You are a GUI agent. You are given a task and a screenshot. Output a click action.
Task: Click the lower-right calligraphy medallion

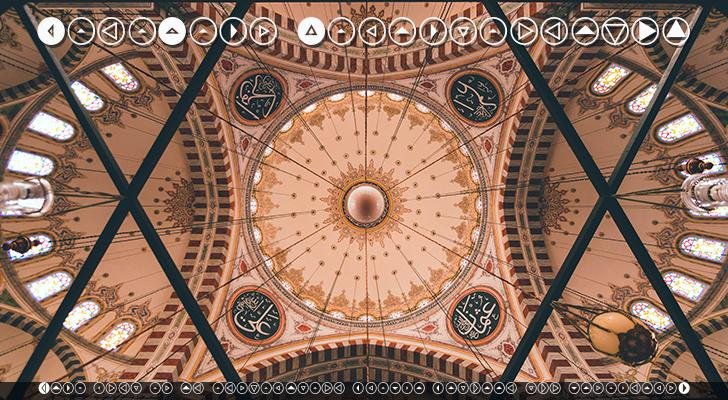(476, 315)
